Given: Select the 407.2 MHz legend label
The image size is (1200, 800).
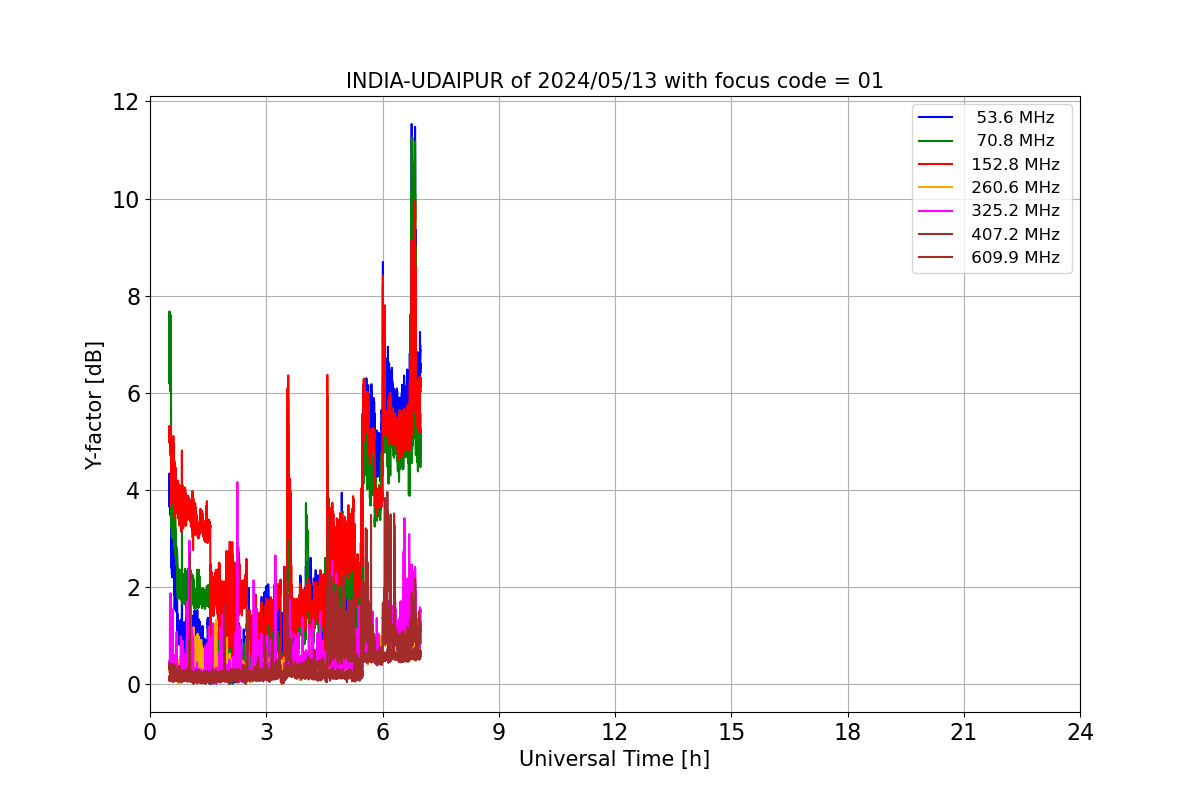Looking at the screenshot, I should tap(1015, 234).
